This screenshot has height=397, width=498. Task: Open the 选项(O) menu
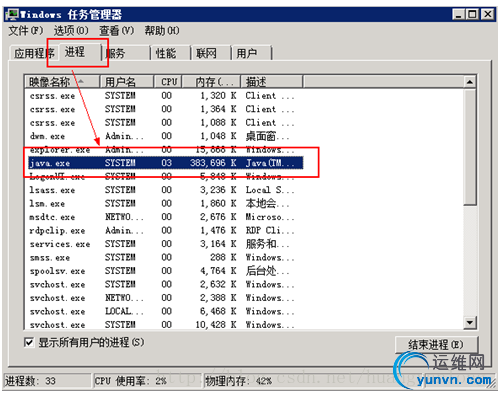click(x=71, y=31)
